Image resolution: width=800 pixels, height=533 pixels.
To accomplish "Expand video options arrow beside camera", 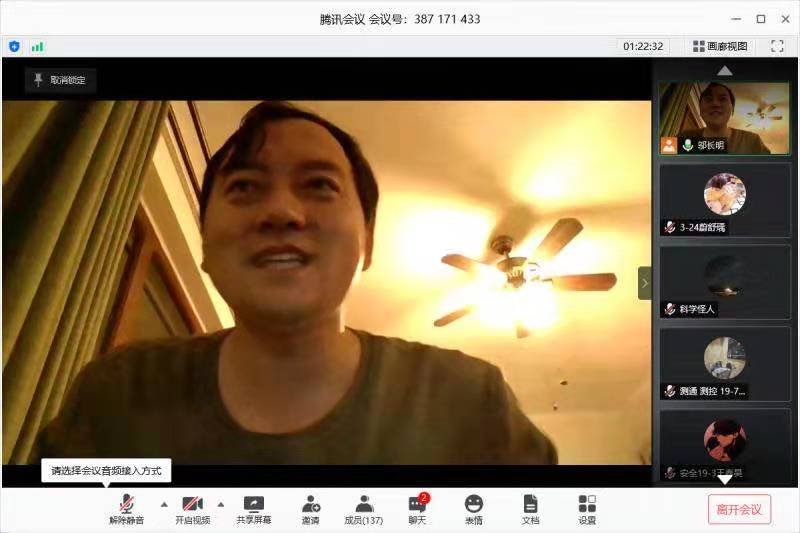I will pos(221,503).
